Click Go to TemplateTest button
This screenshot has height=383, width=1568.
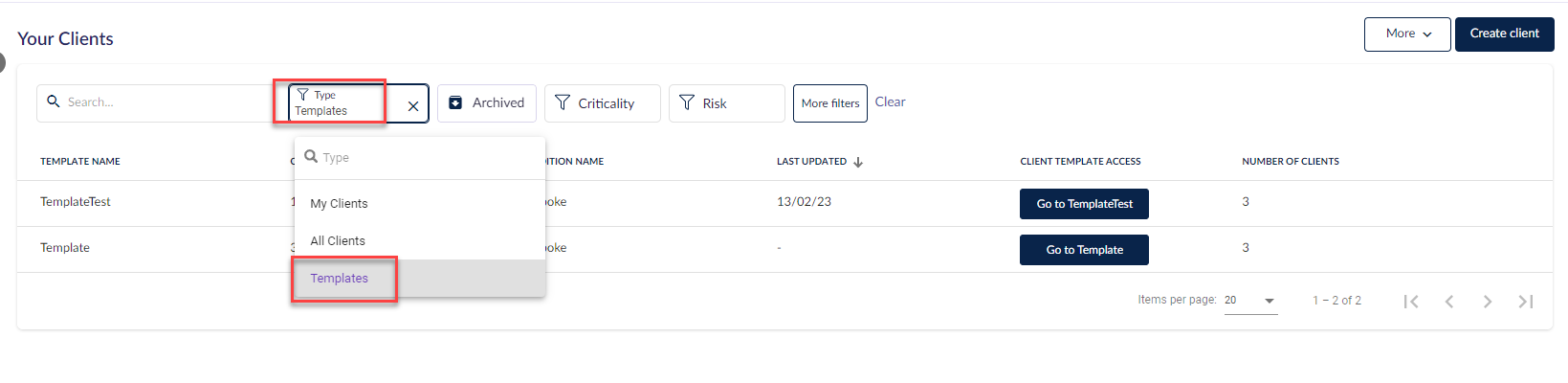coord(1084,204)
